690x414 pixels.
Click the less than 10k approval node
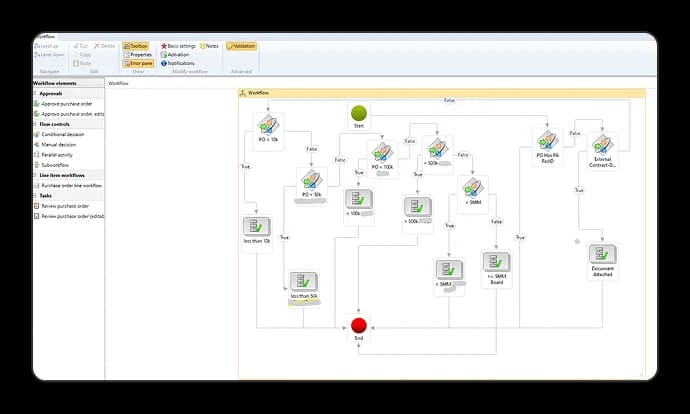tap(257, 228)
